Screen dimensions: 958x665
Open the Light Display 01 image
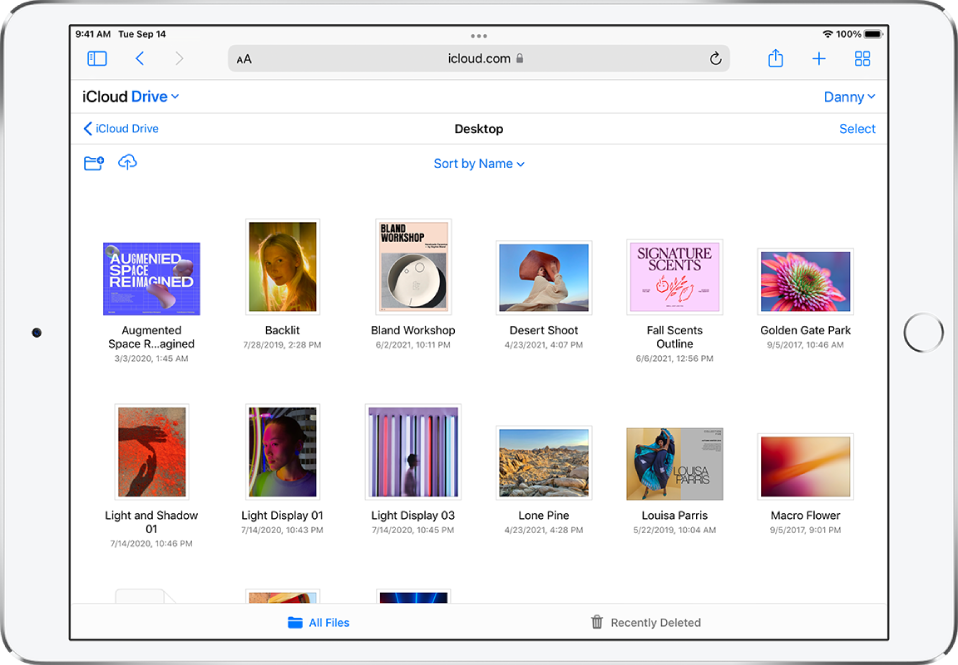click(282, 452)
